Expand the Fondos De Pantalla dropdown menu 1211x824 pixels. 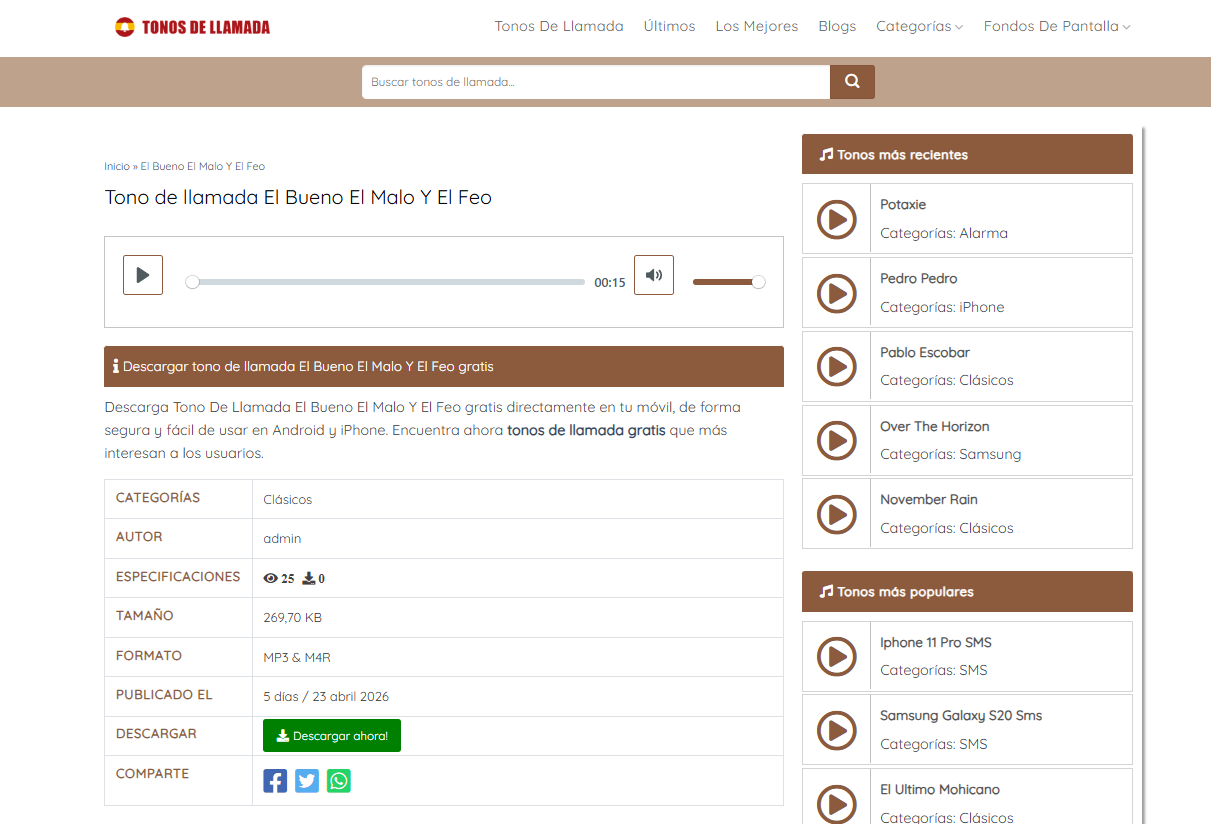coord(1057,27)
